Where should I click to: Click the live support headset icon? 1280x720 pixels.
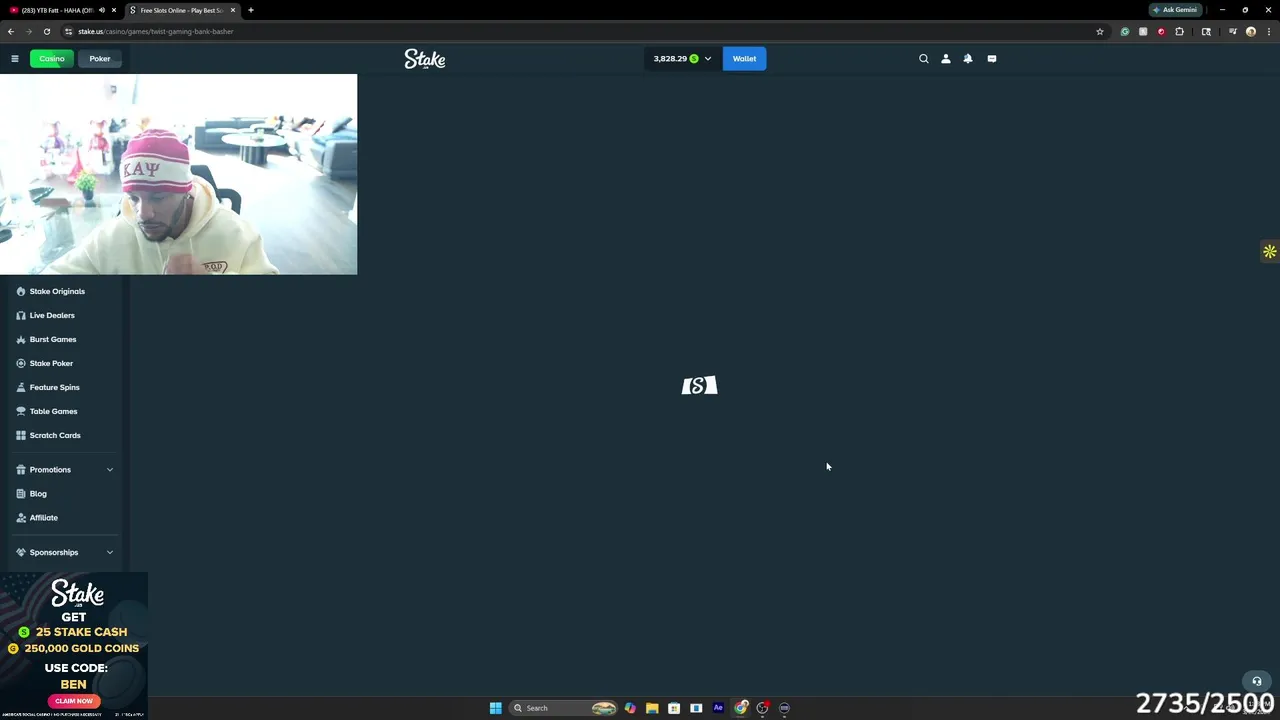tap(1257, 682)
